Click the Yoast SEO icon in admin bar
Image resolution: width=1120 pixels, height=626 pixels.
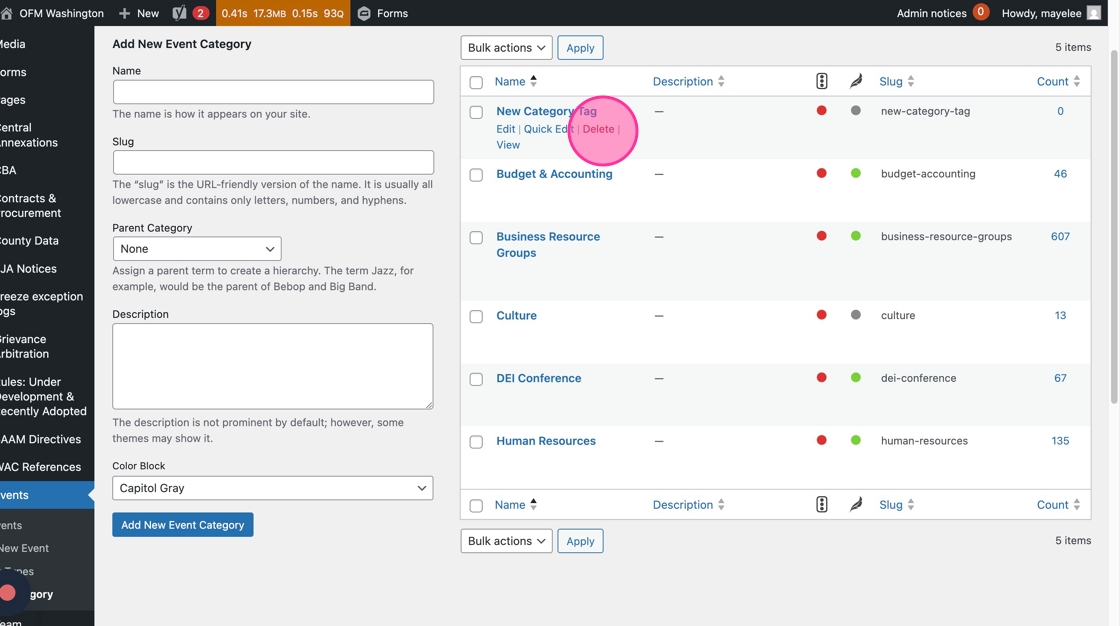click(179, 13)
